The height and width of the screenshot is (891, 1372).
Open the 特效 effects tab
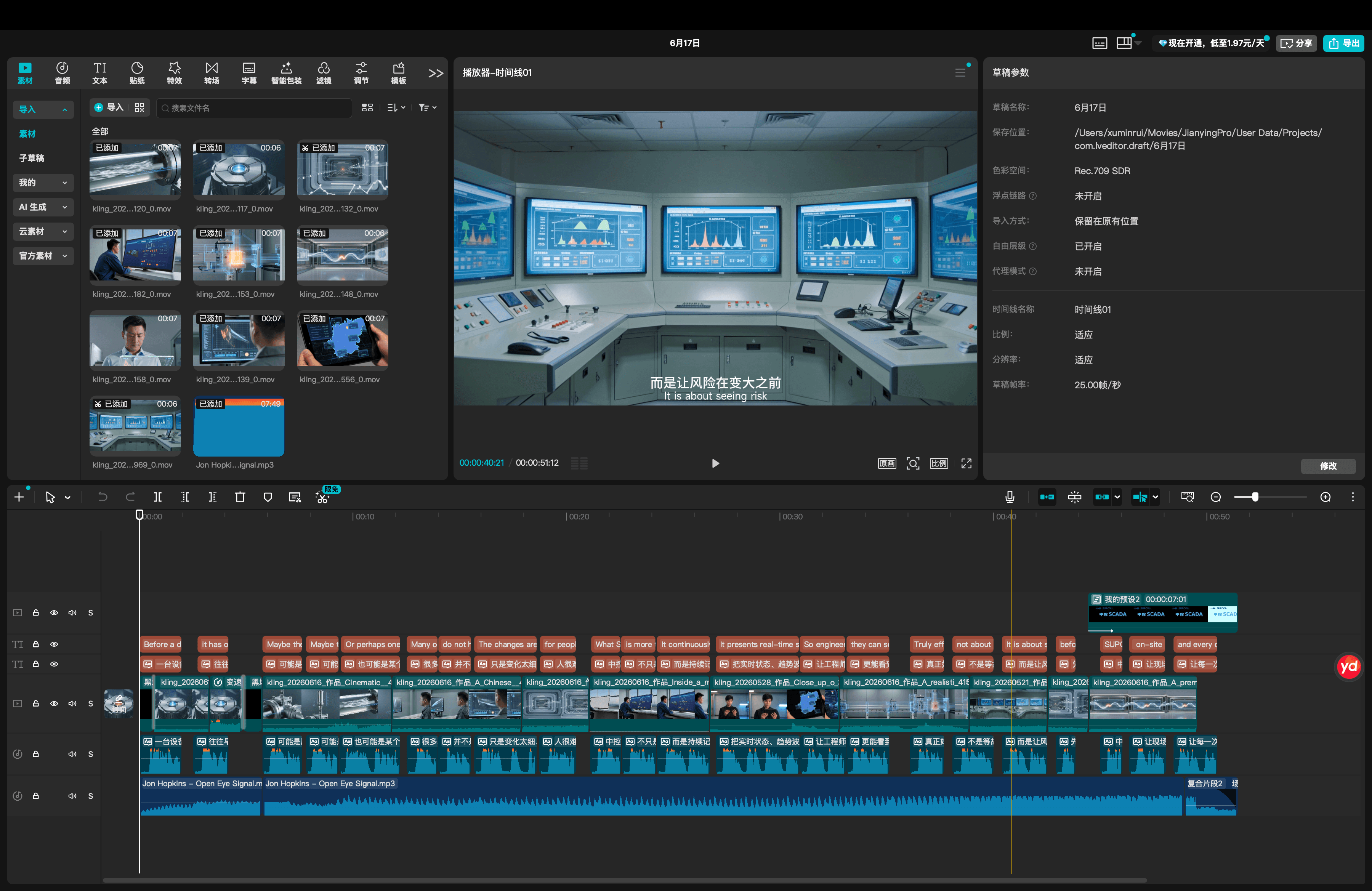[x=174, y=73]
